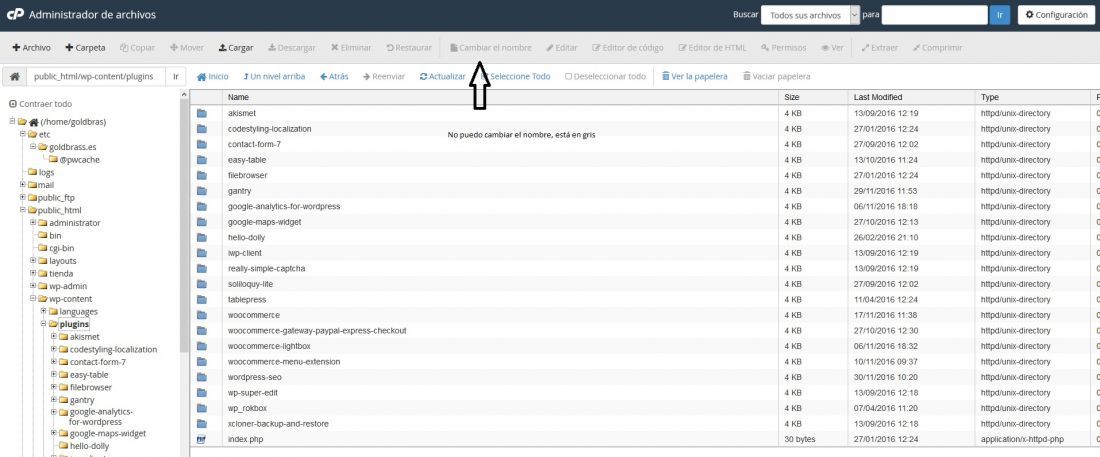Click the Comprimir toolbar button

[937, 48]
